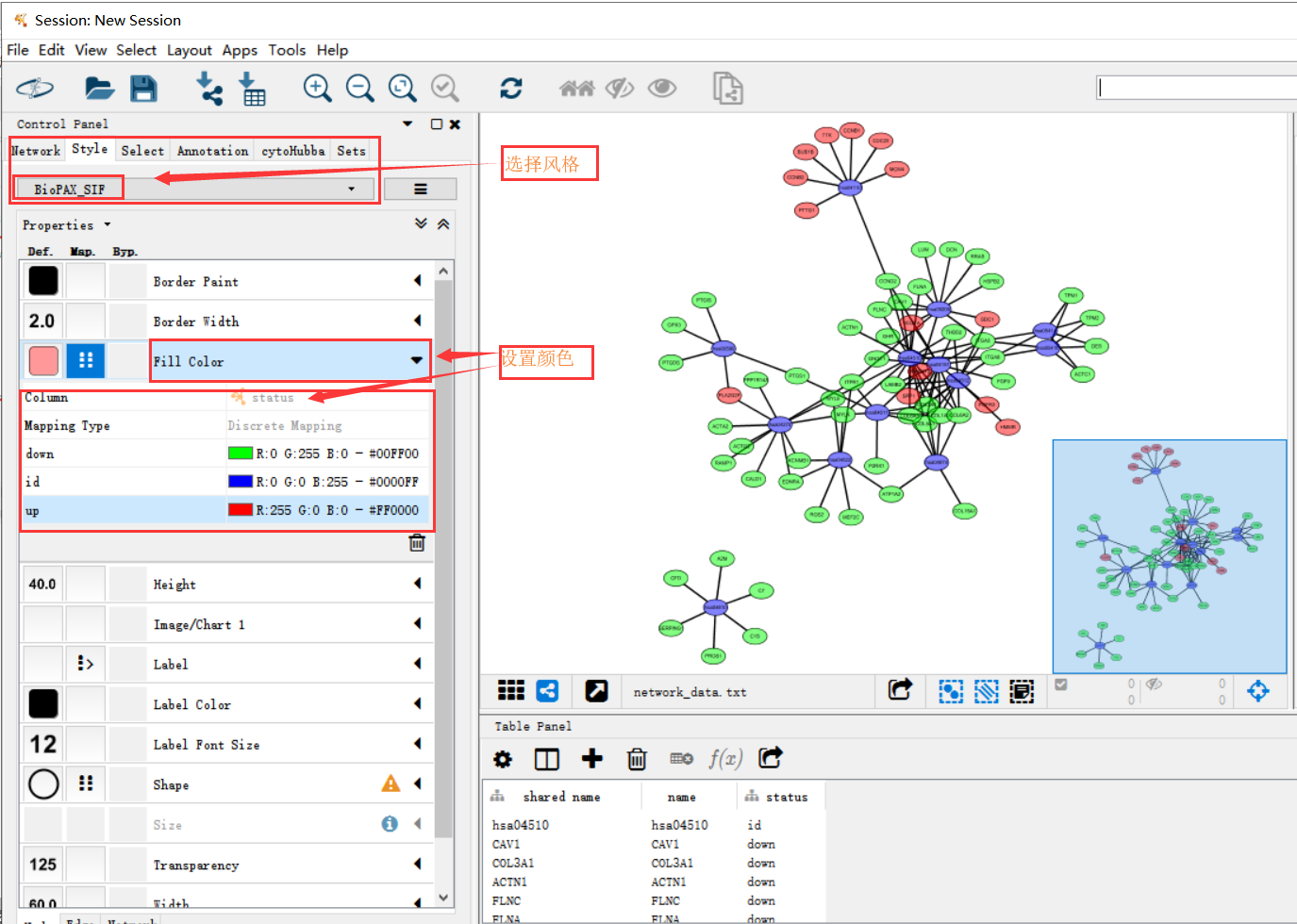Expand the Label Color property arrow
Image resolution: width=1297 pixels, height=924 pixels.
click(417, 703)
